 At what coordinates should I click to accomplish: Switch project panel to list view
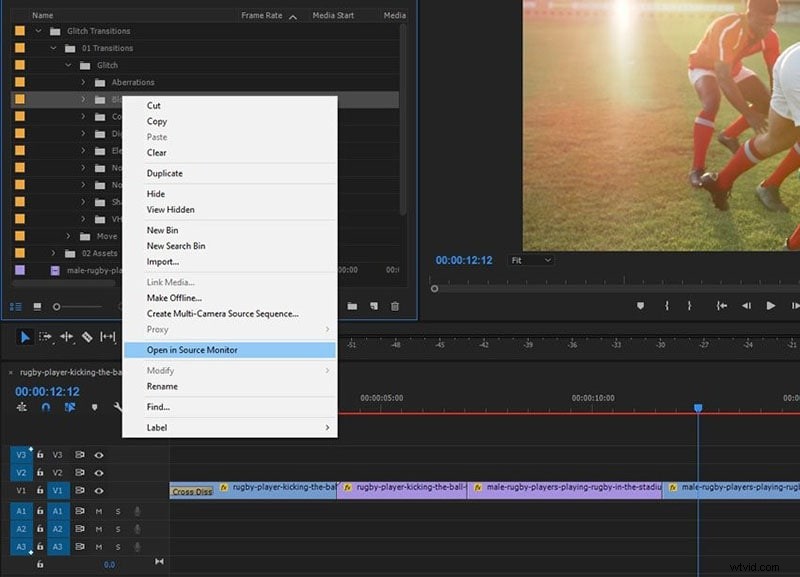click(x=16, y=306)
